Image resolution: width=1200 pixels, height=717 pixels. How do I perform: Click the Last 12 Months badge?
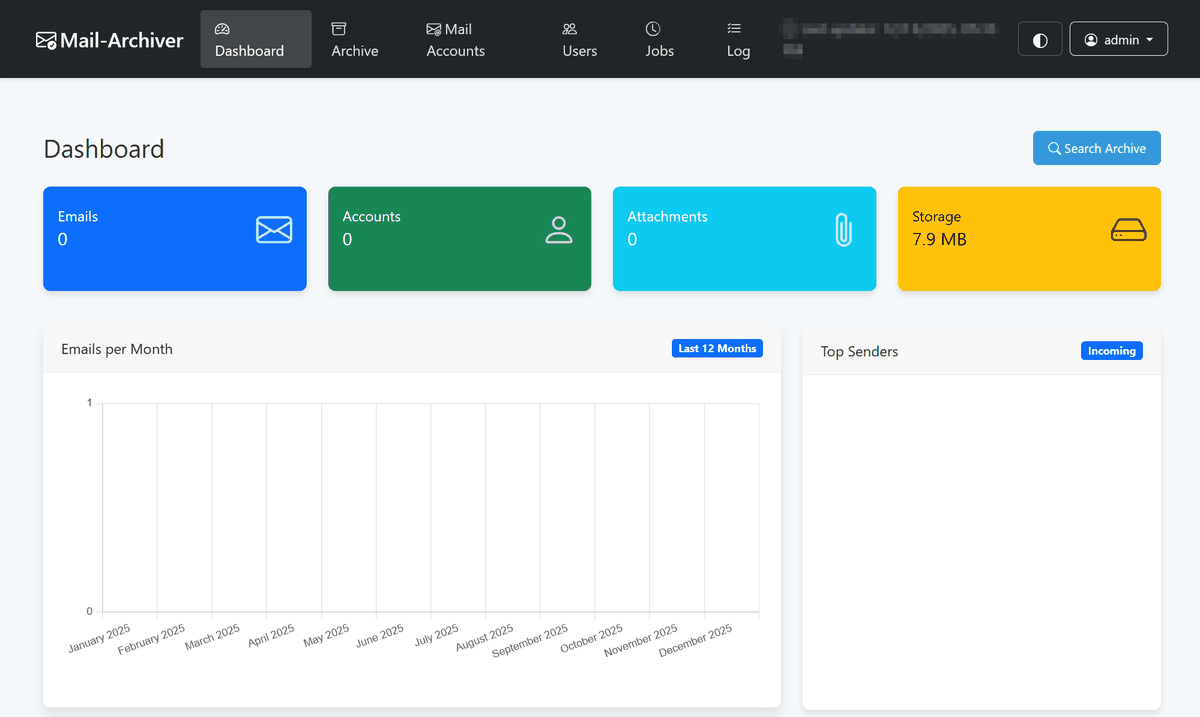tap(717, 349)
